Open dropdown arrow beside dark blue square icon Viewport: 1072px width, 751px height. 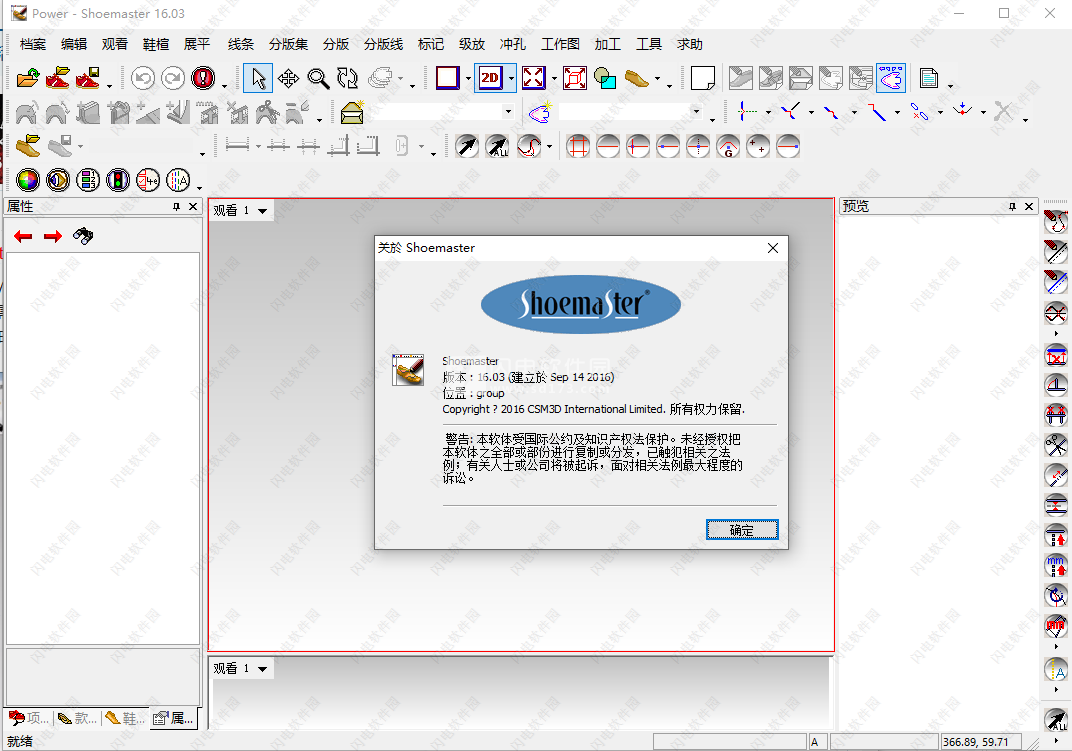pyautogui.click(x=468, y=79)
